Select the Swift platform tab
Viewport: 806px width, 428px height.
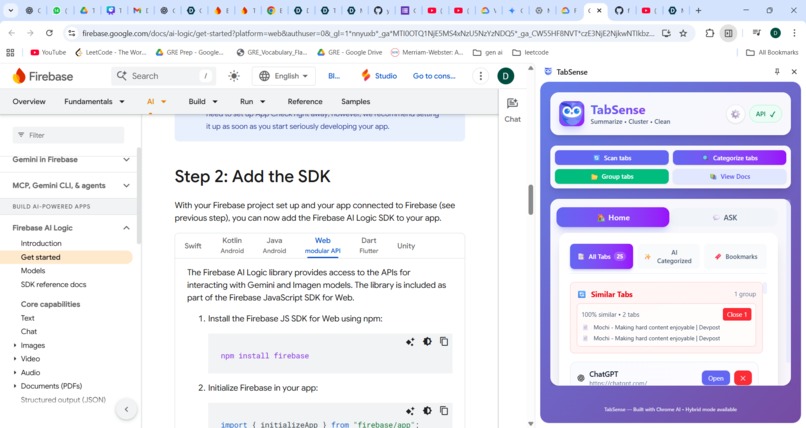pos(193,246)
